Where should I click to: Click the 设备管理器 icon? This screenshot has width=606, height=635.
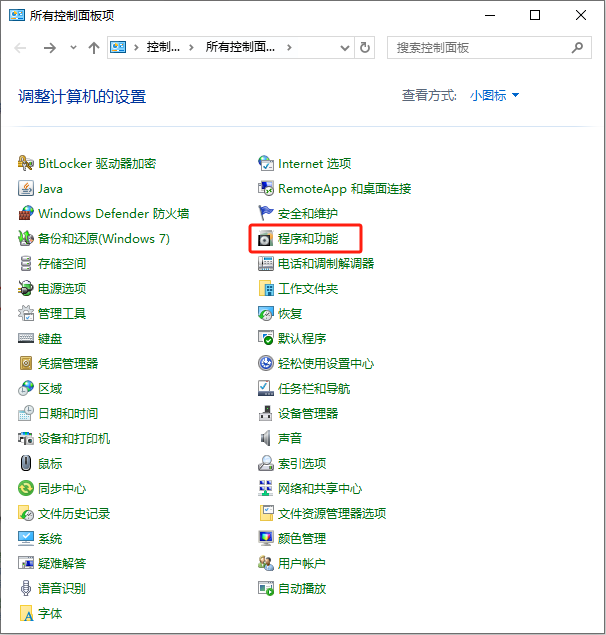click(266, 413)
